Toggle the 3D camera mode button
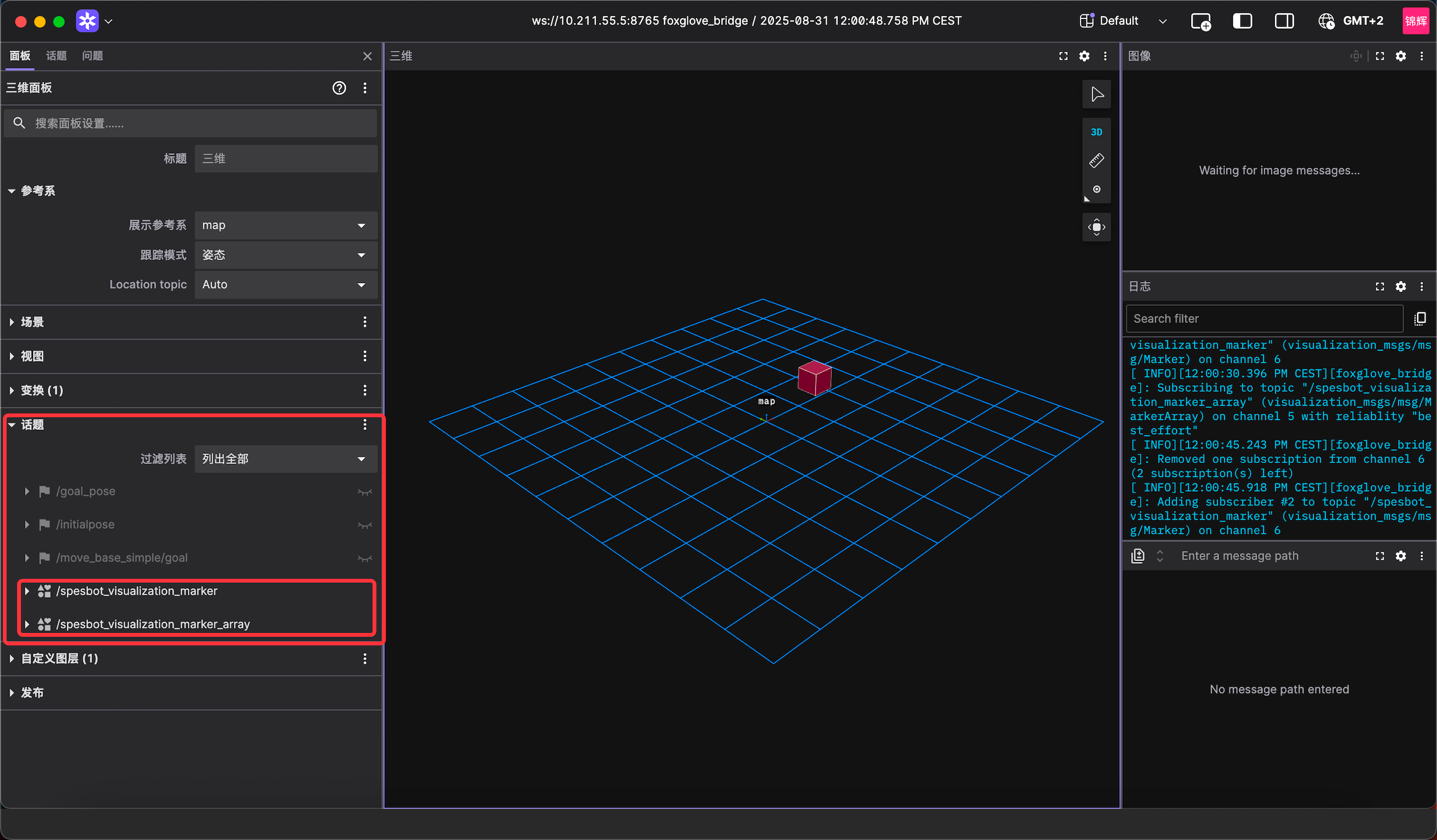Screen dimensions: 1437x840 (1096, 133)
